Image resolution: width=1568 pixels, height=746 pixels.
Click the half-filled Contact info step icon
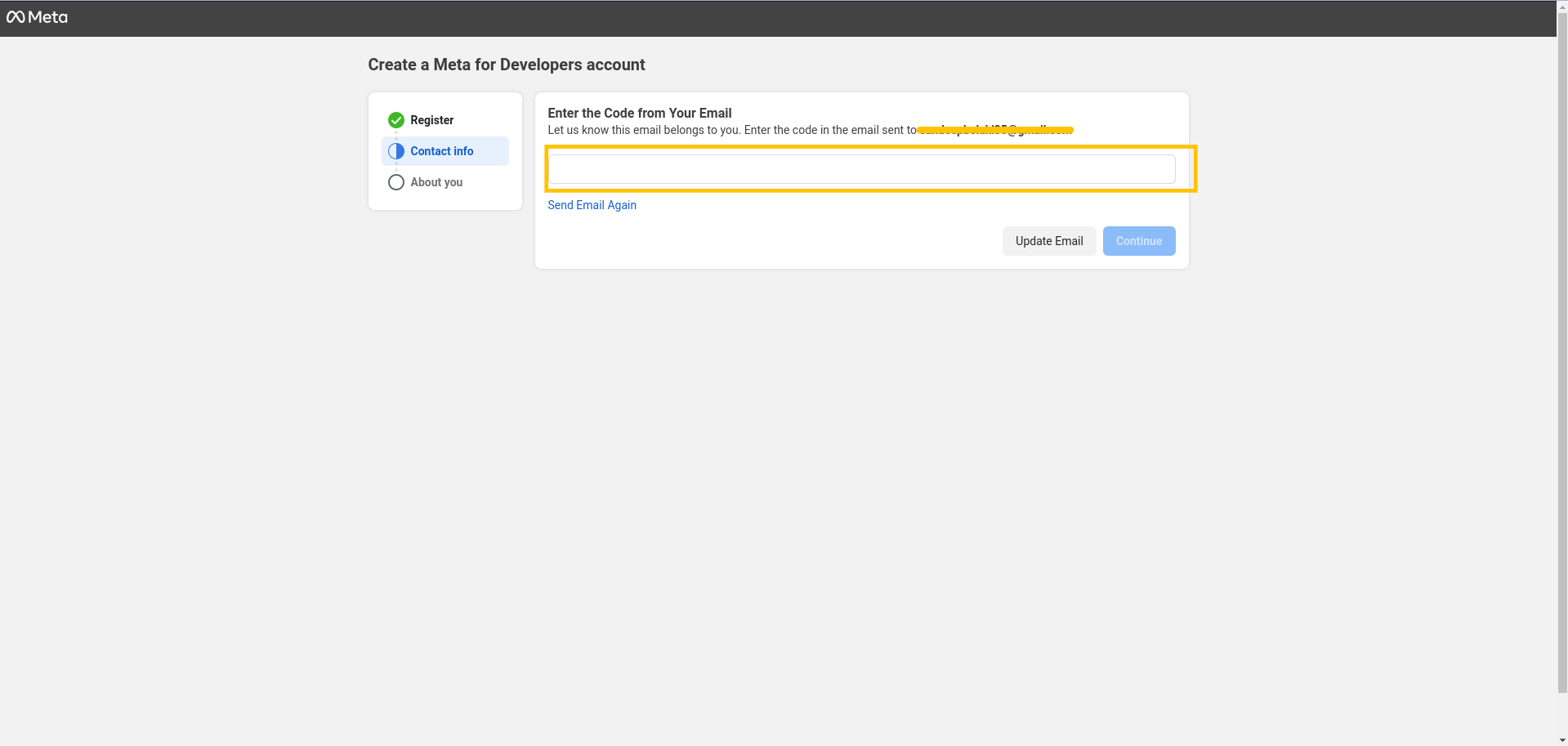[x=396, y=151]
